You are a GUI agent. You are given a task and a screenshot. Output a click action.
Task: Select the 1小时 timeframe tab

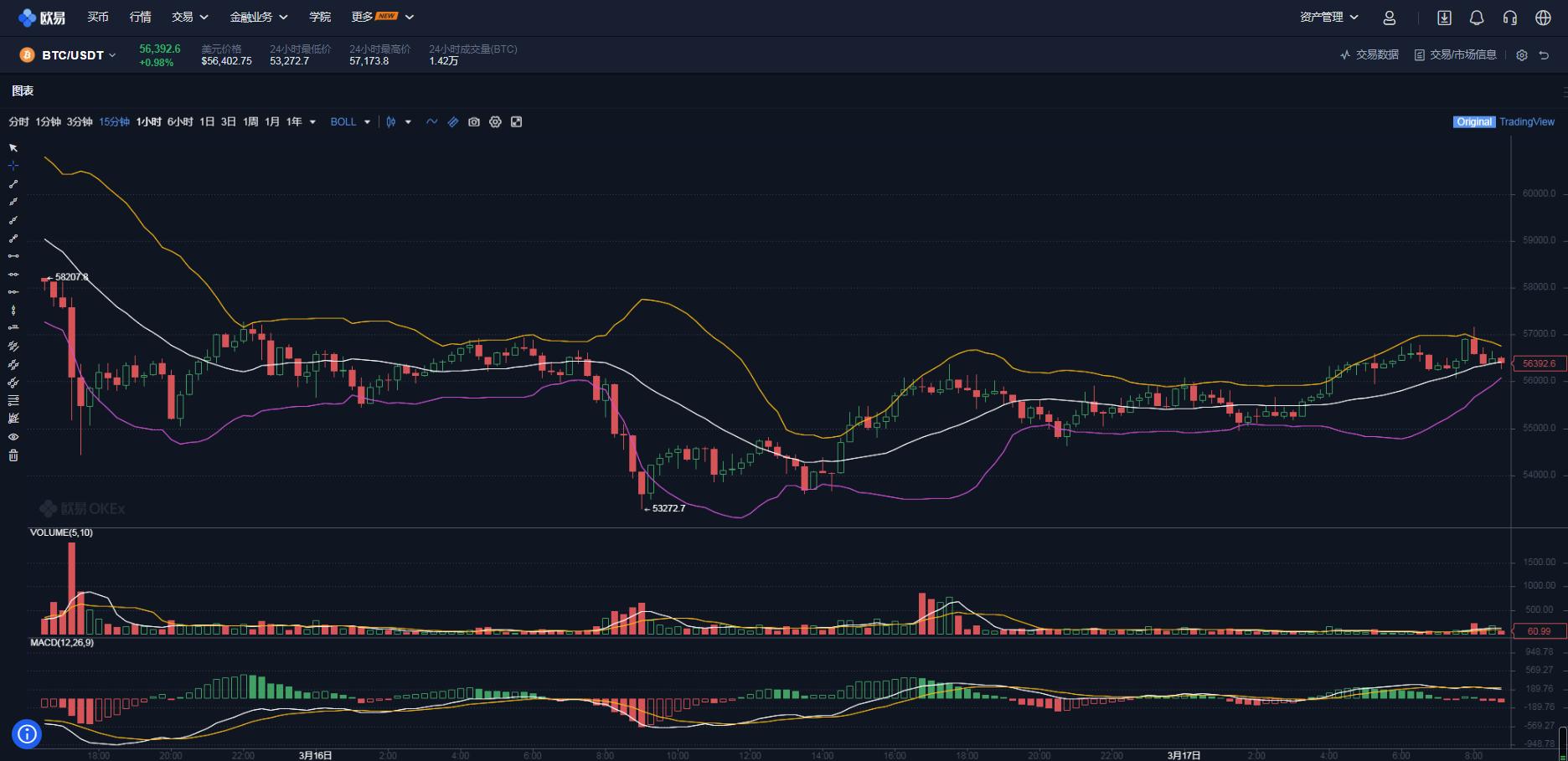point(148,122)
